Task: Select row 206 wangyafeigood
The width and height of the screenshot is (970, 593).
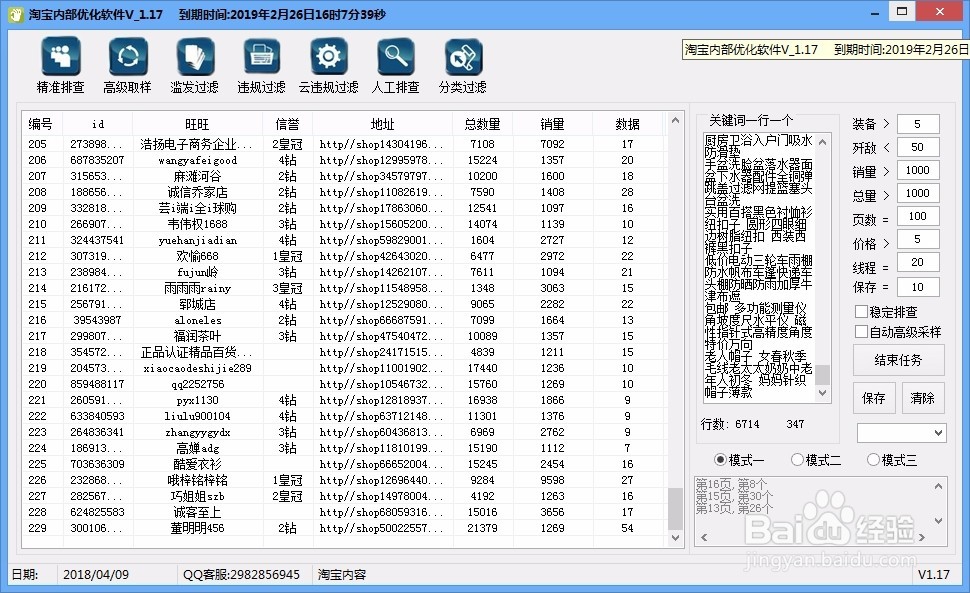Action: 343,160
